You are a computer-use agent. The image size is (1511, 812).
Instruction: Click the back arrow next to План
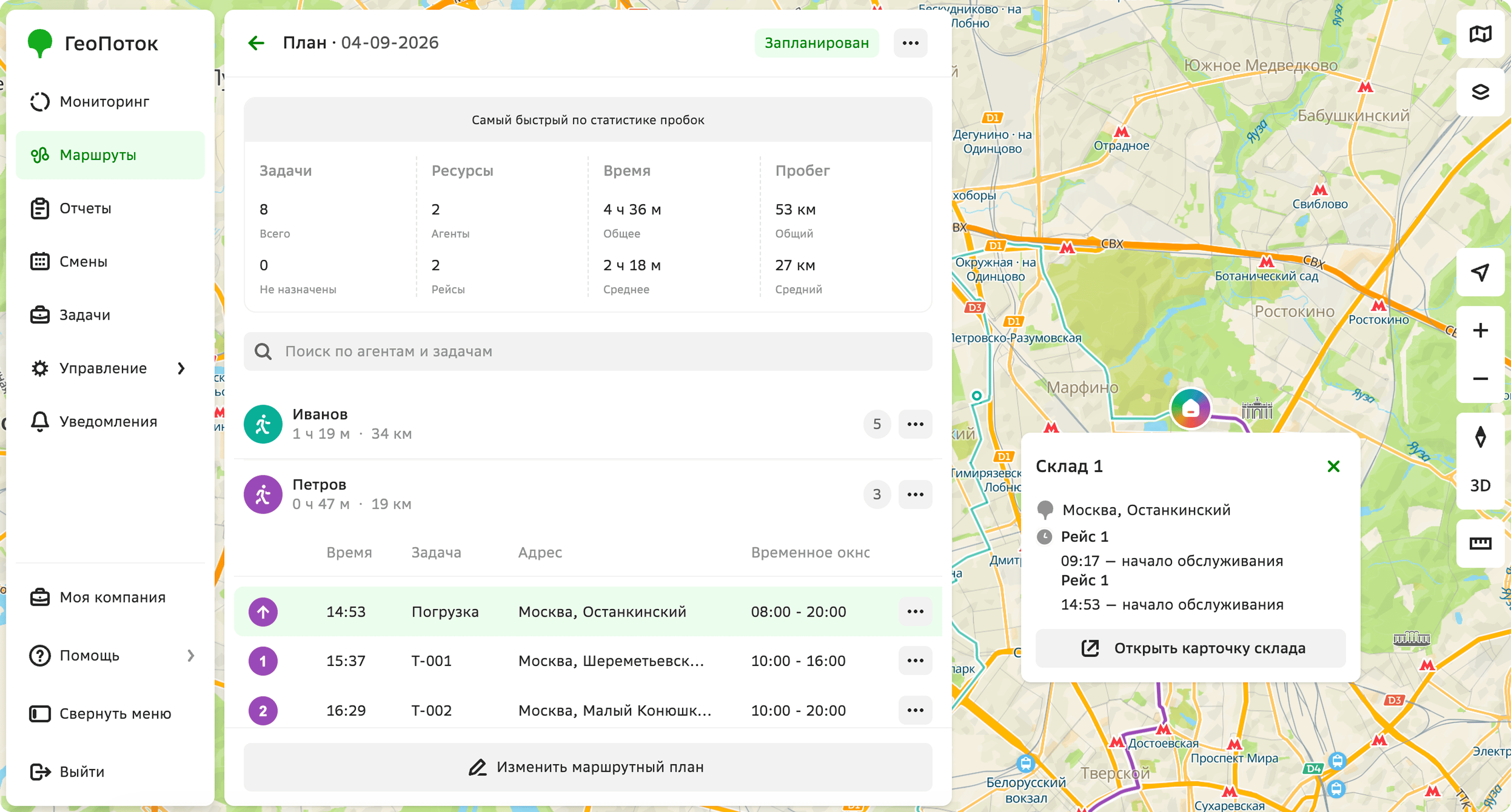pyautogui.click(x=256, y=43)
